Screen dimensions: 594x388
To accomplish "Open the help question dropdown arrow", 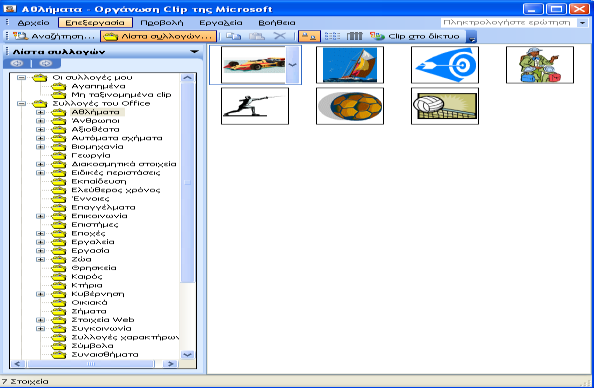I will click(x=582, y=23).
